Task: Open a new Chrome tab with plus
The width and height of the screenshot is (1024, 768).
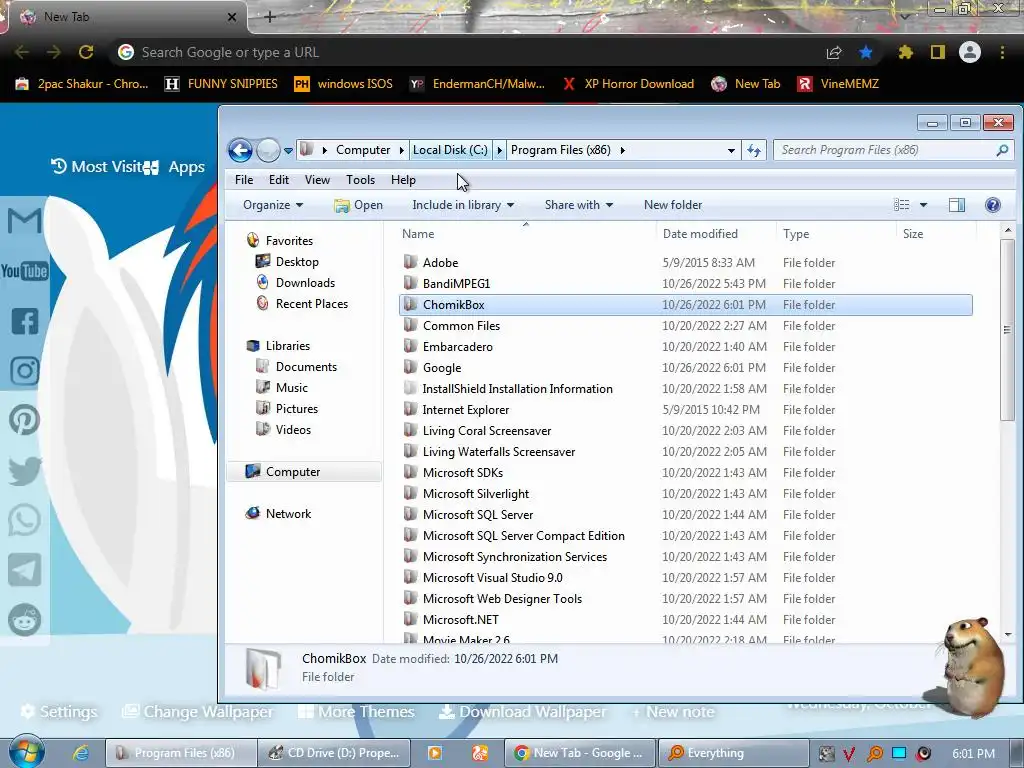Action: pos(270,17)
